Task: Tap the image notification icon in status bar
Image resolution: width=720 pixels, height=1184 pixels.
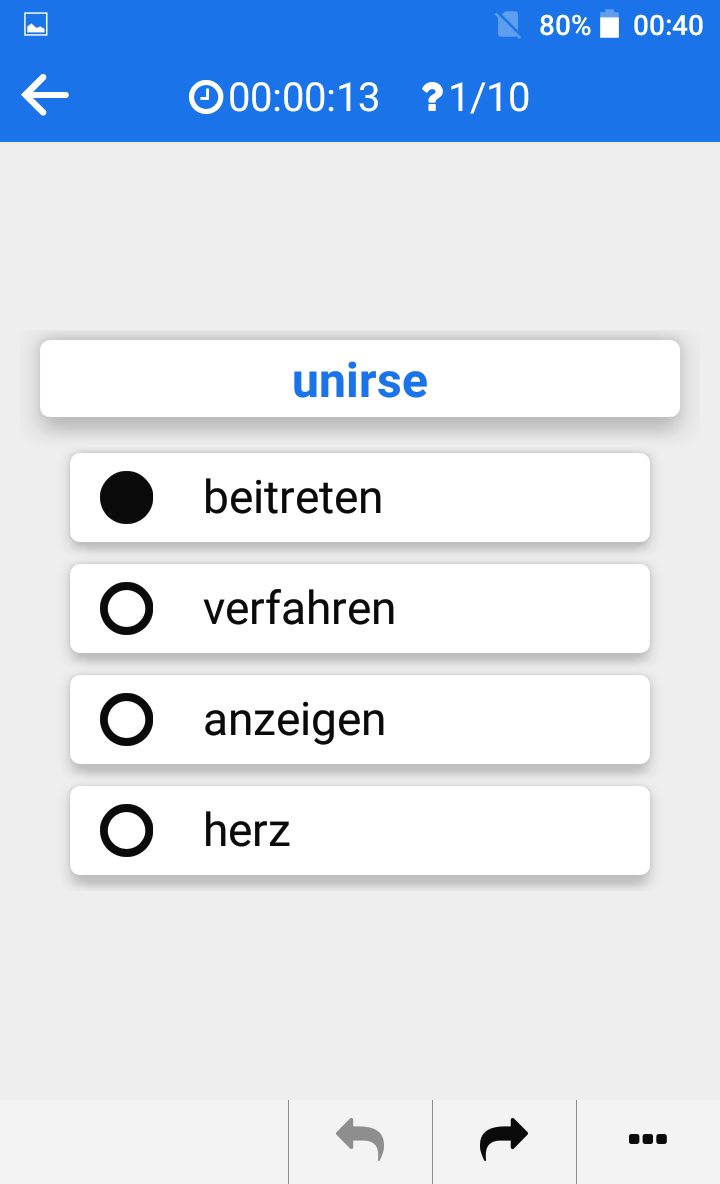Action: point(35,25)
